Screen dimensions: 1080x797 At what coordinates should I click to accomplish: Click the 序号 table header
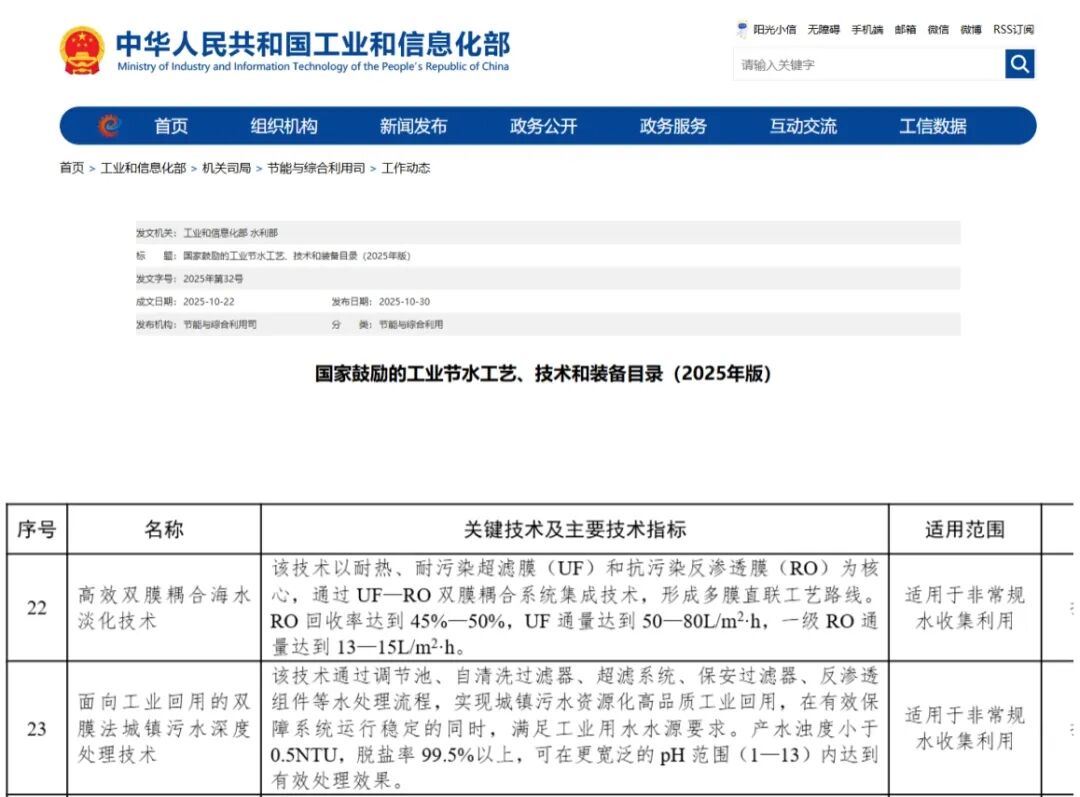coord(37,529)
